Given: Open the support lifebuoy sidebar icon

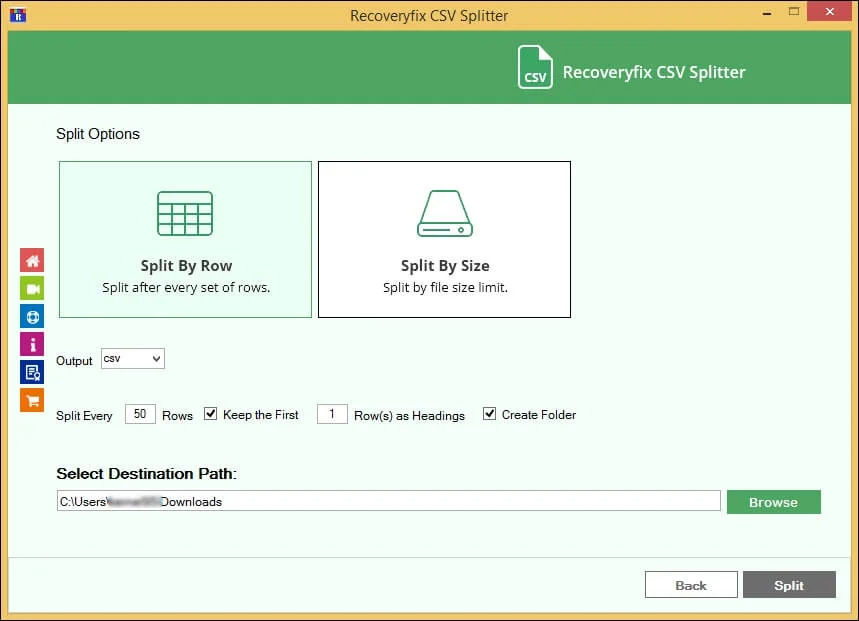Looking at the screenshot, I should 31,316.
